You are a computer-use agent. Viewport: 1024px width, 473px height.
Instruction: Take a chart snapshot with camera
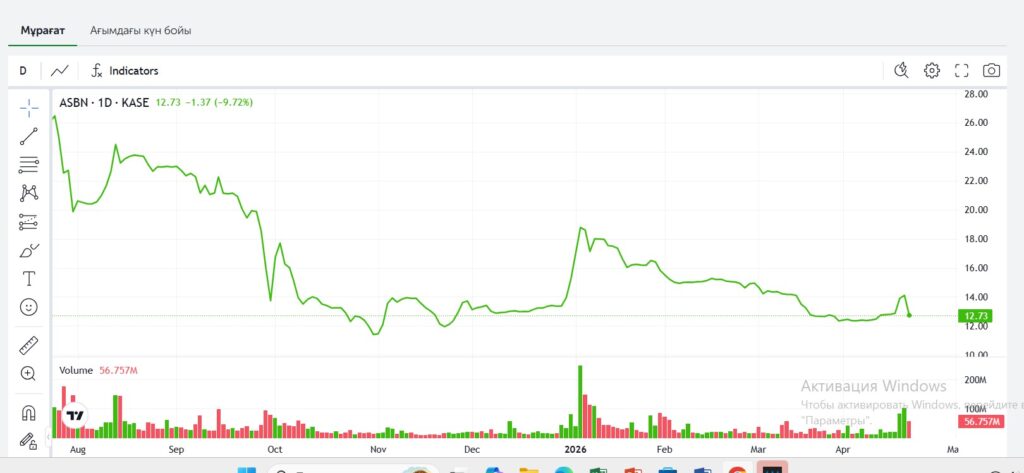pyautogui.click(x=991, y=70)
